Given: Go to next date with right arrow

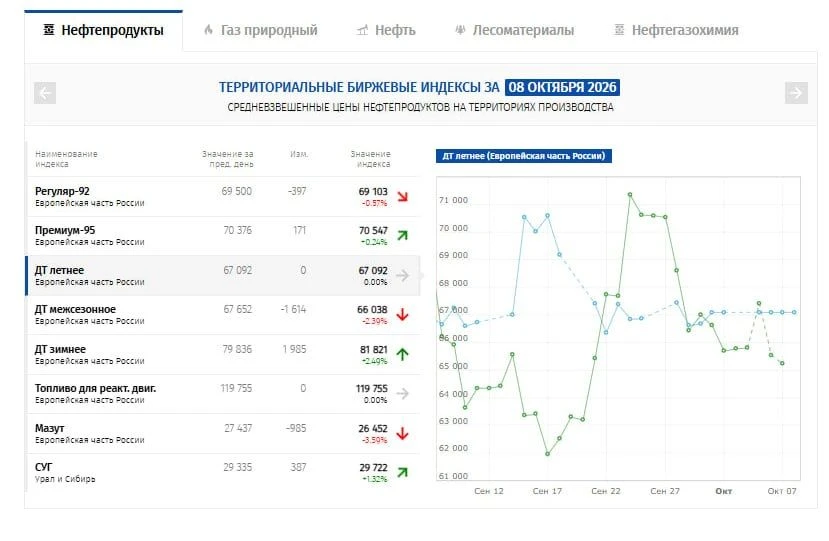Looking at the screenshot, I should [796, 93].
